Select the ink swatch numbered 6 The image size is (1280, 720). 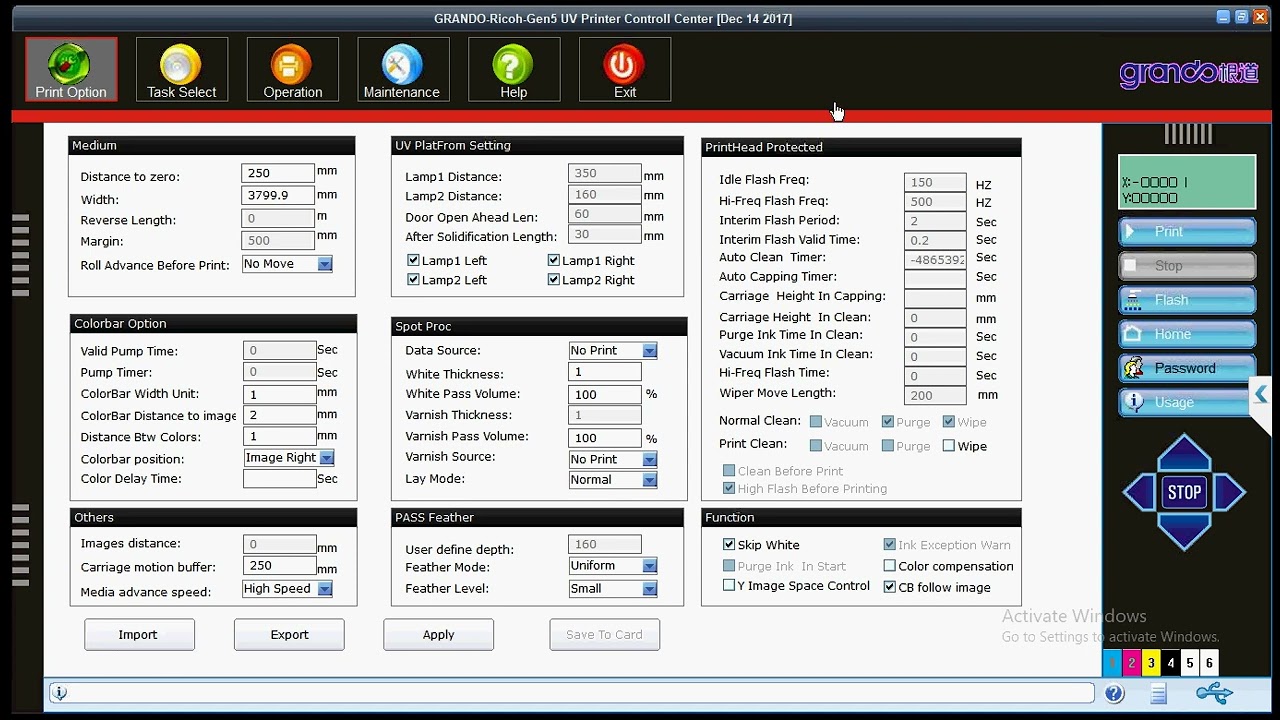(1209, 662)
